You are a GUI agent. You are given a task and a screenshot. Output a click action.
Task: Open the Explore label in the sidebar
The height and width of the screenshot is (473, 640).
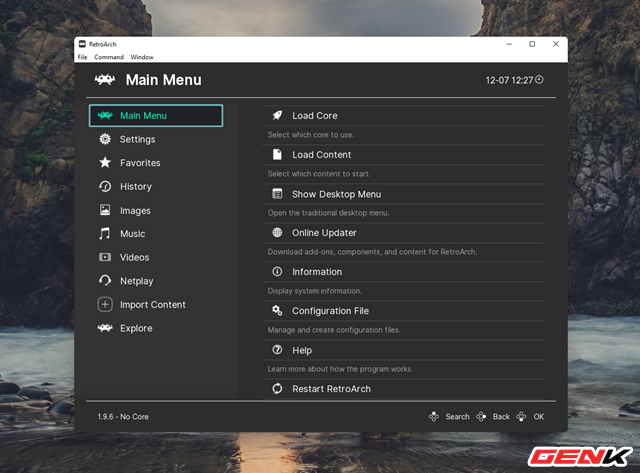(x=136, y=329)
